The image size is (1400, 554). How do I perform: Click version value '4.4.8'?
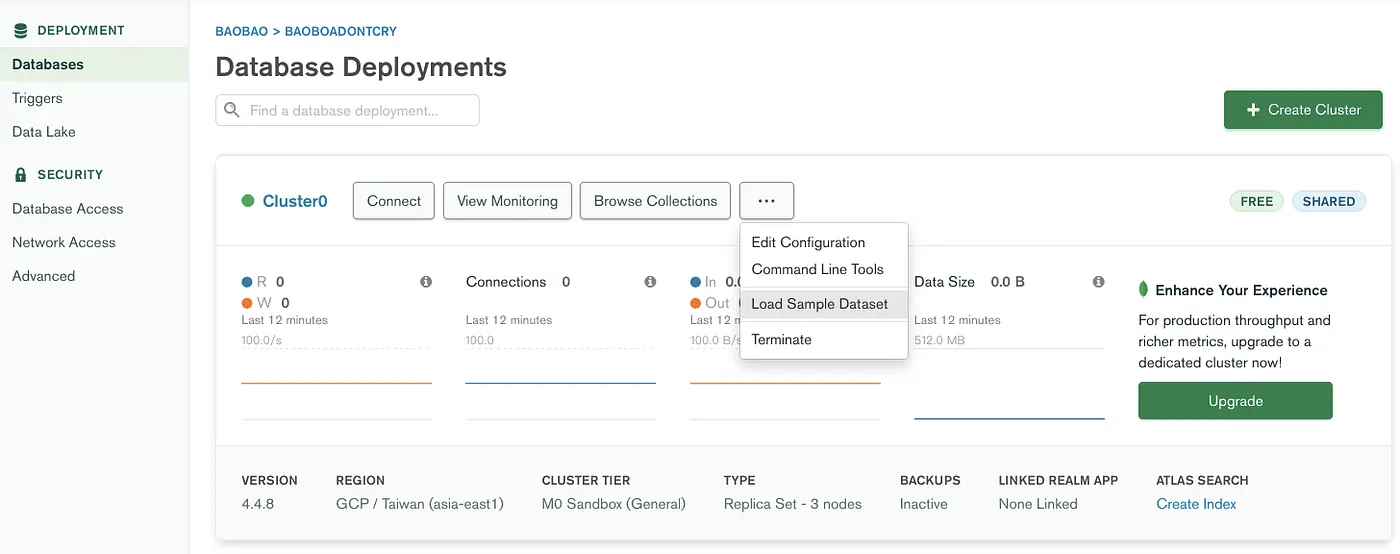[258, 504]
